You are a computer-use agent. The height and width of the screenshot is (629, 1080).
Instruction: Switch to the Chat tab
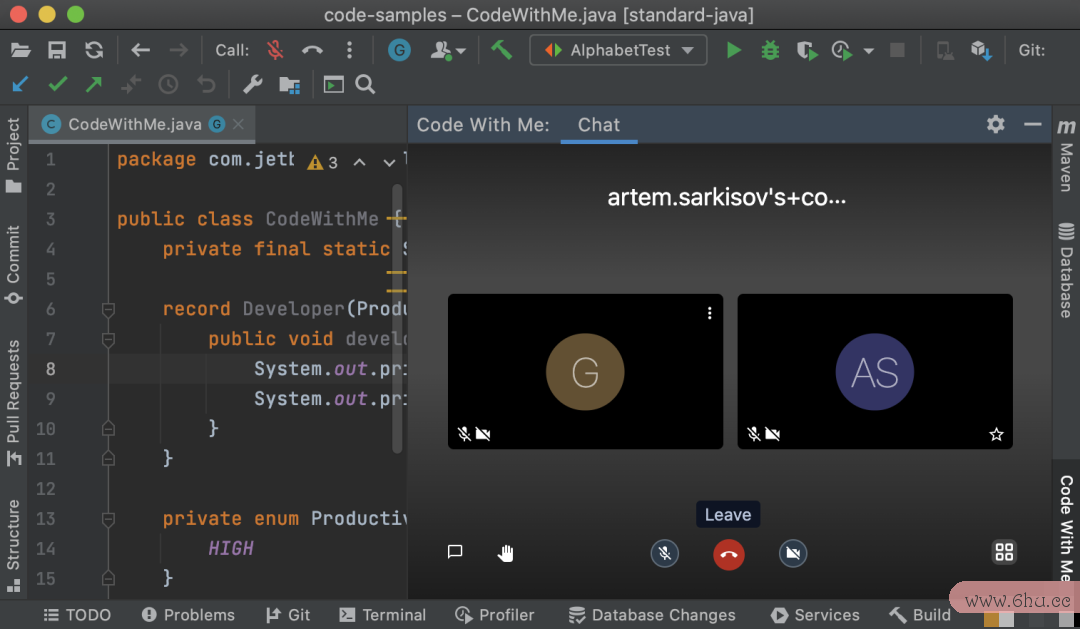(x=598, y=125)
